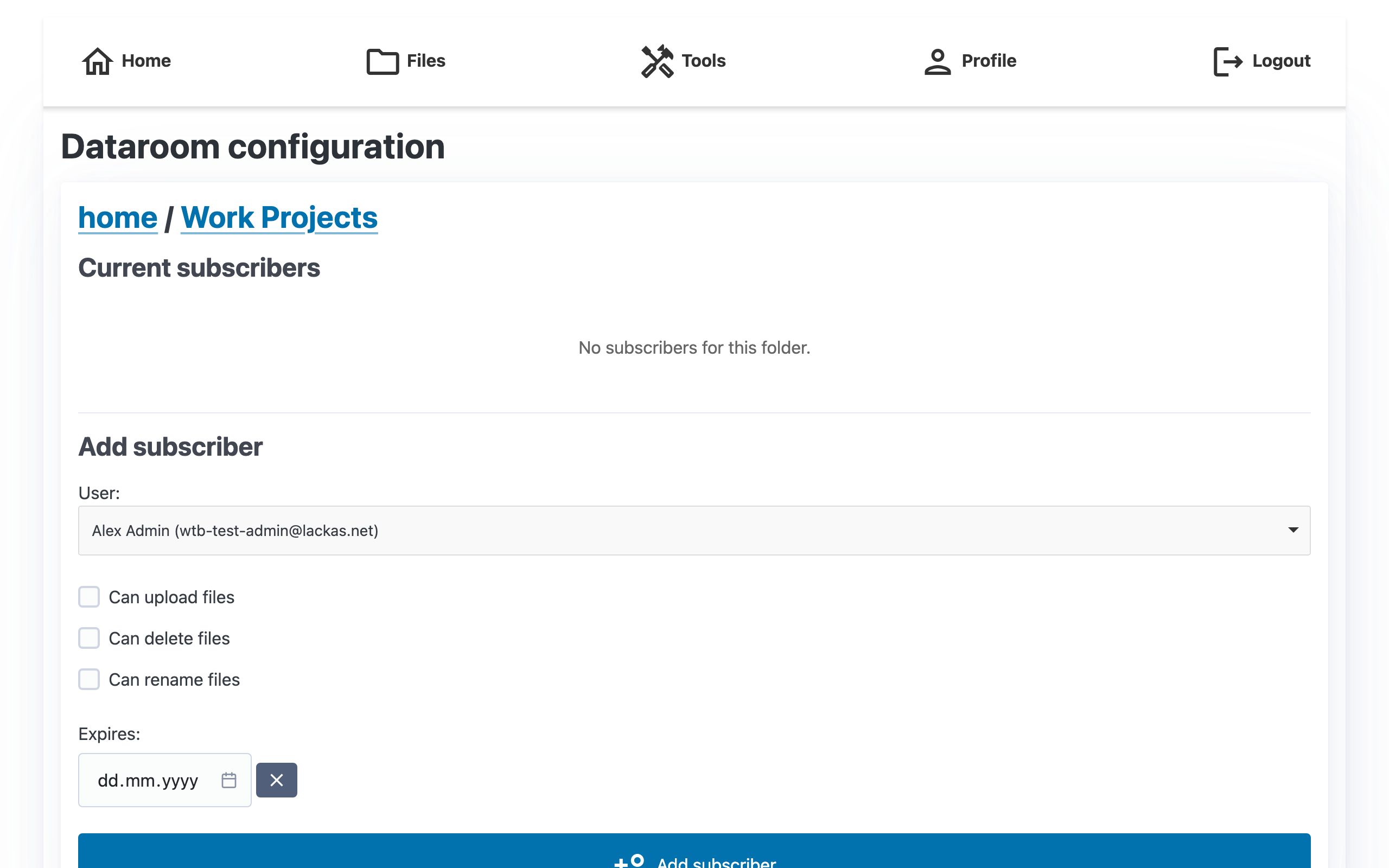Image resolution: width=1389 pixels, height=868 pixels.
Task: Click the Home house icon
Action: pos(97,61)
